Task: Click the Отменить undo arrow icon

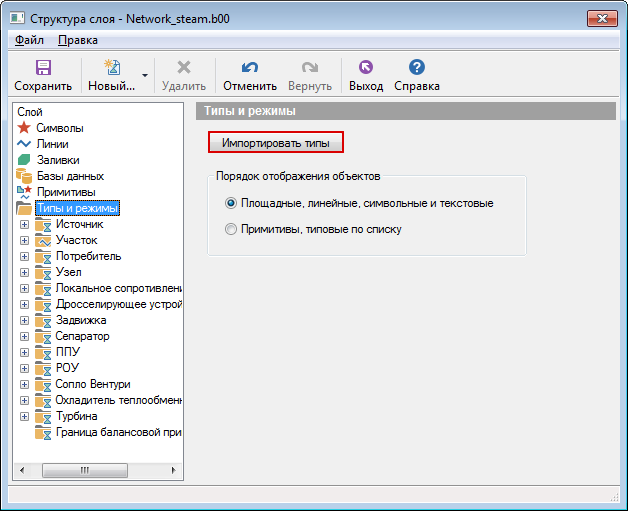Action: click(249, 68)
